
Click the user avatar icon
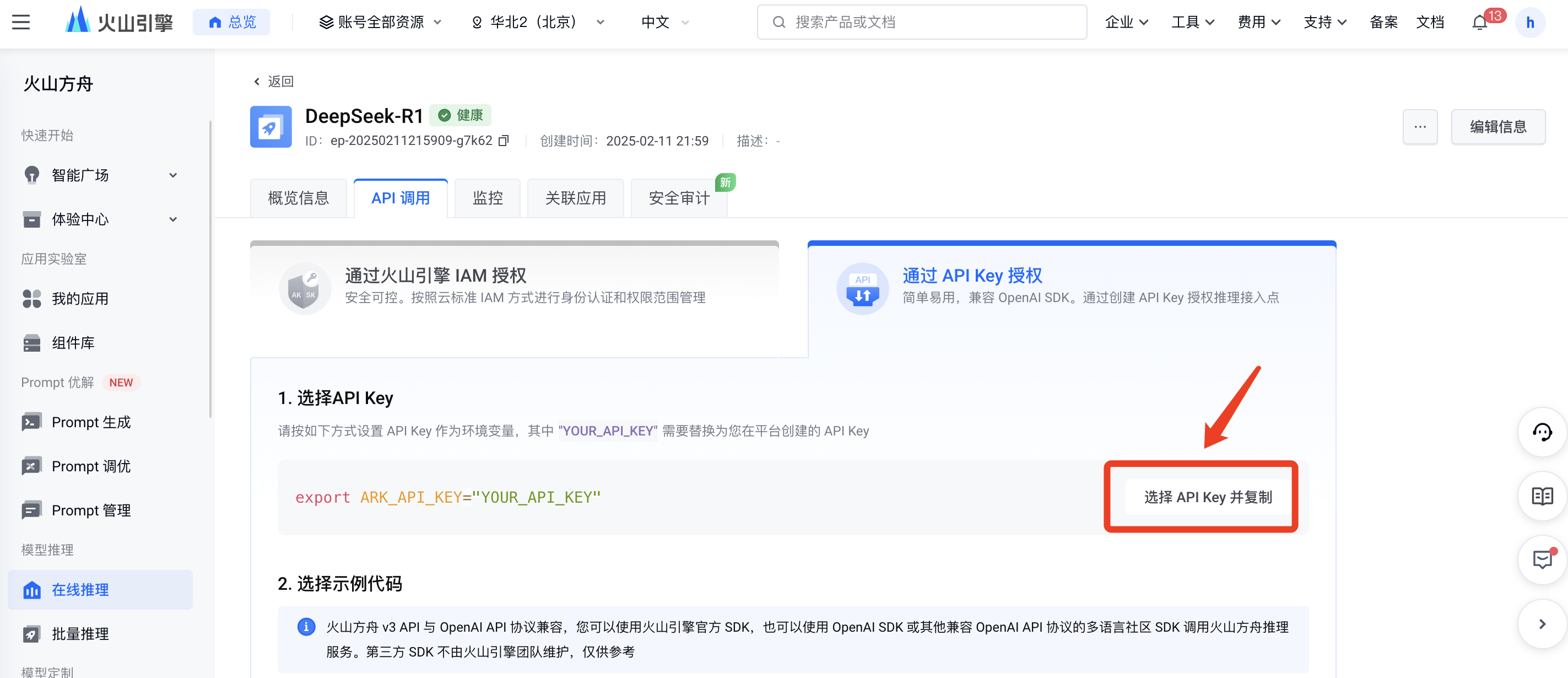click(1529, 23)
